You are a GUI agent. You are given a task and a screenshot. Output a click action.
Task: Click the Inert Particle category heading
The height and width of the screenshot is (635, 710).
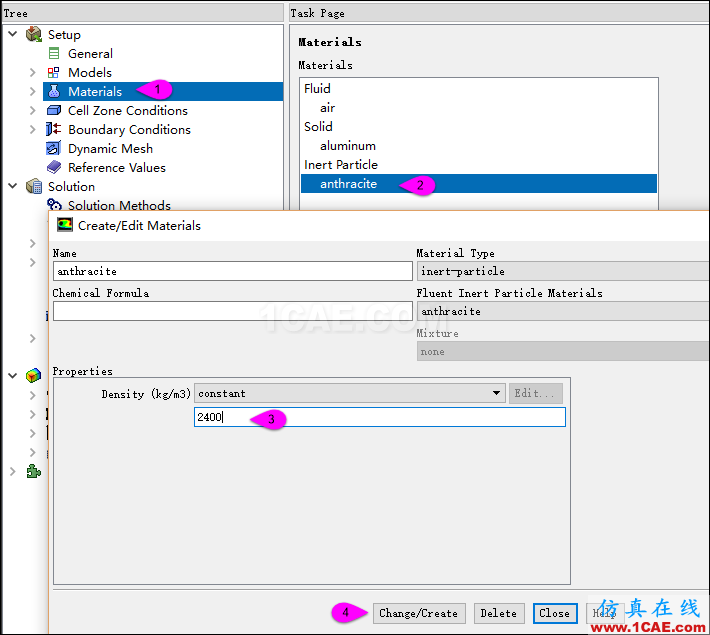point(341,165)
